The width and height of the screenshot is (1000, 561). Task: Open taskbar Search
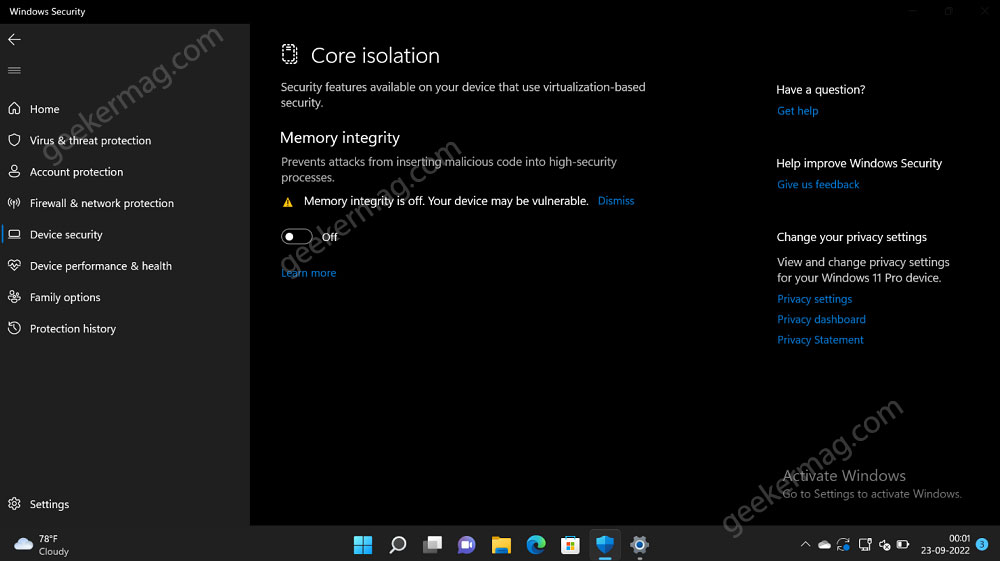click(x=398, y=544)
